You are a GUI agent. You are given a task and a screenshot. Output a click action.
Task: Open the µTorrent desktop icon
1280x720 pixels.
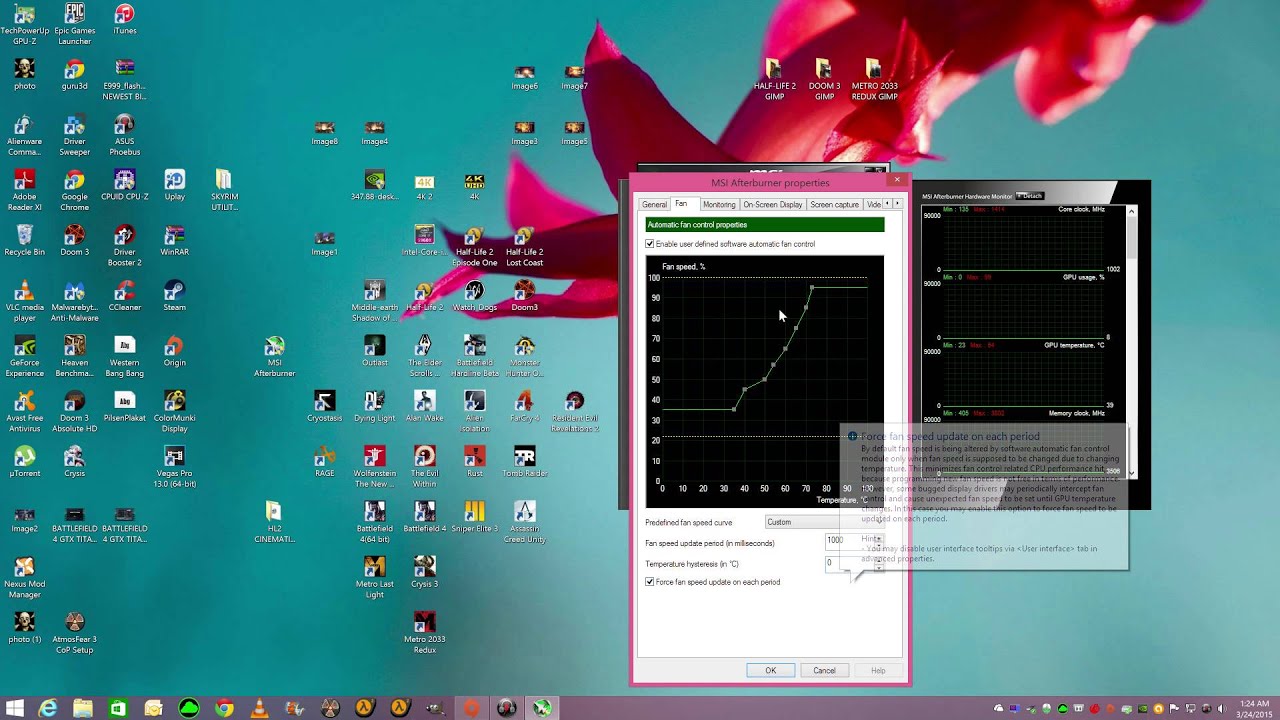[x=24, y=462]
